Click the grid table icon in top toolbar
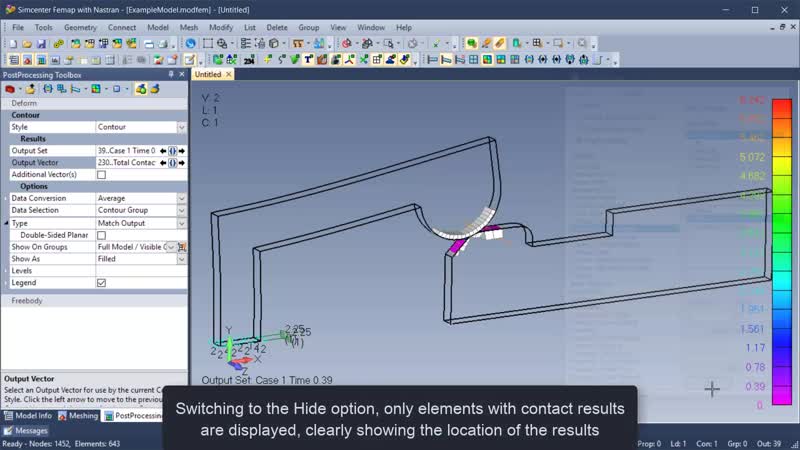 537,44
